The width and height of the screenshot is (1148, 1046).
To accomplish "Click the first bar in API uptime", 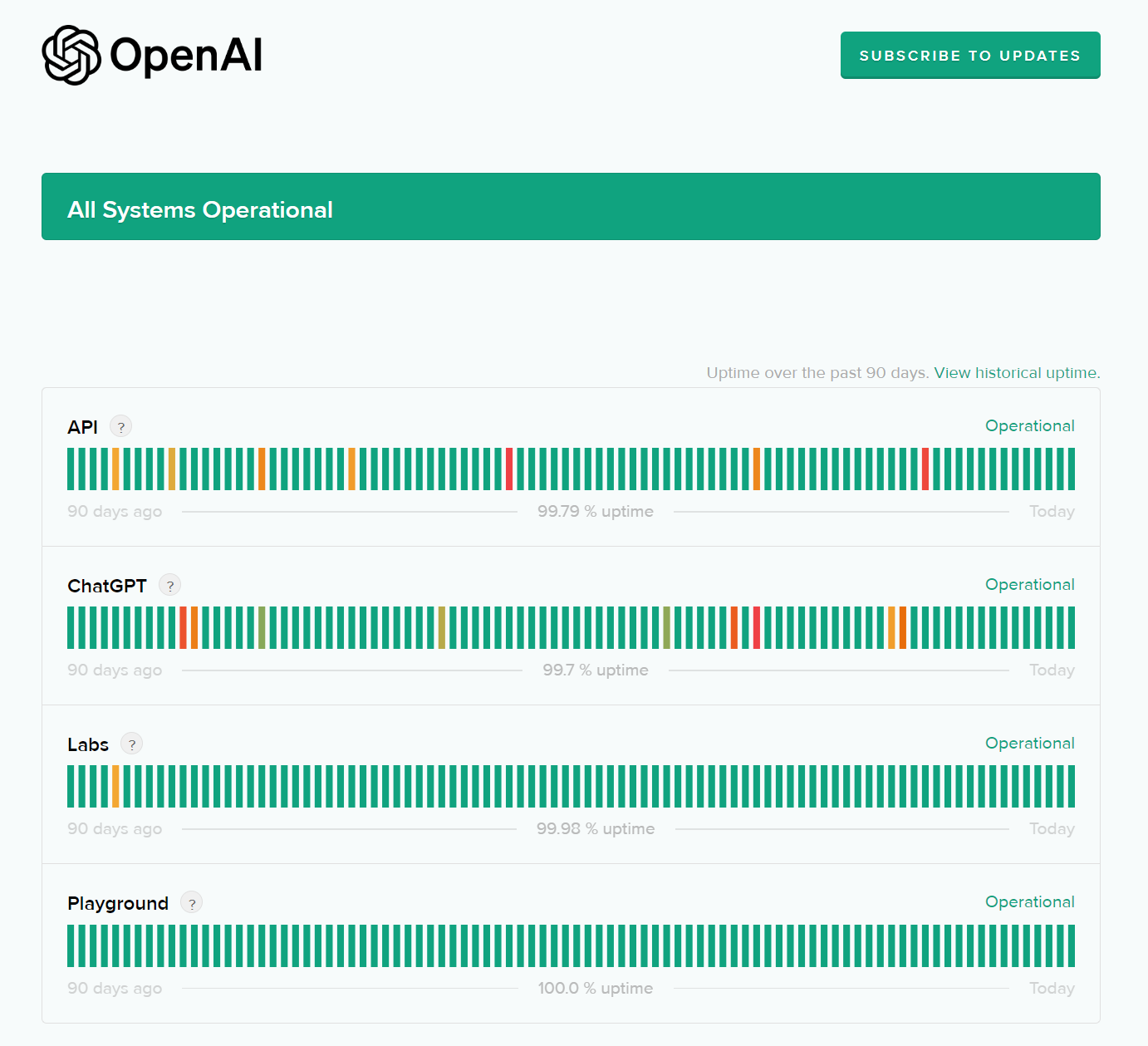I will point(71,469).
